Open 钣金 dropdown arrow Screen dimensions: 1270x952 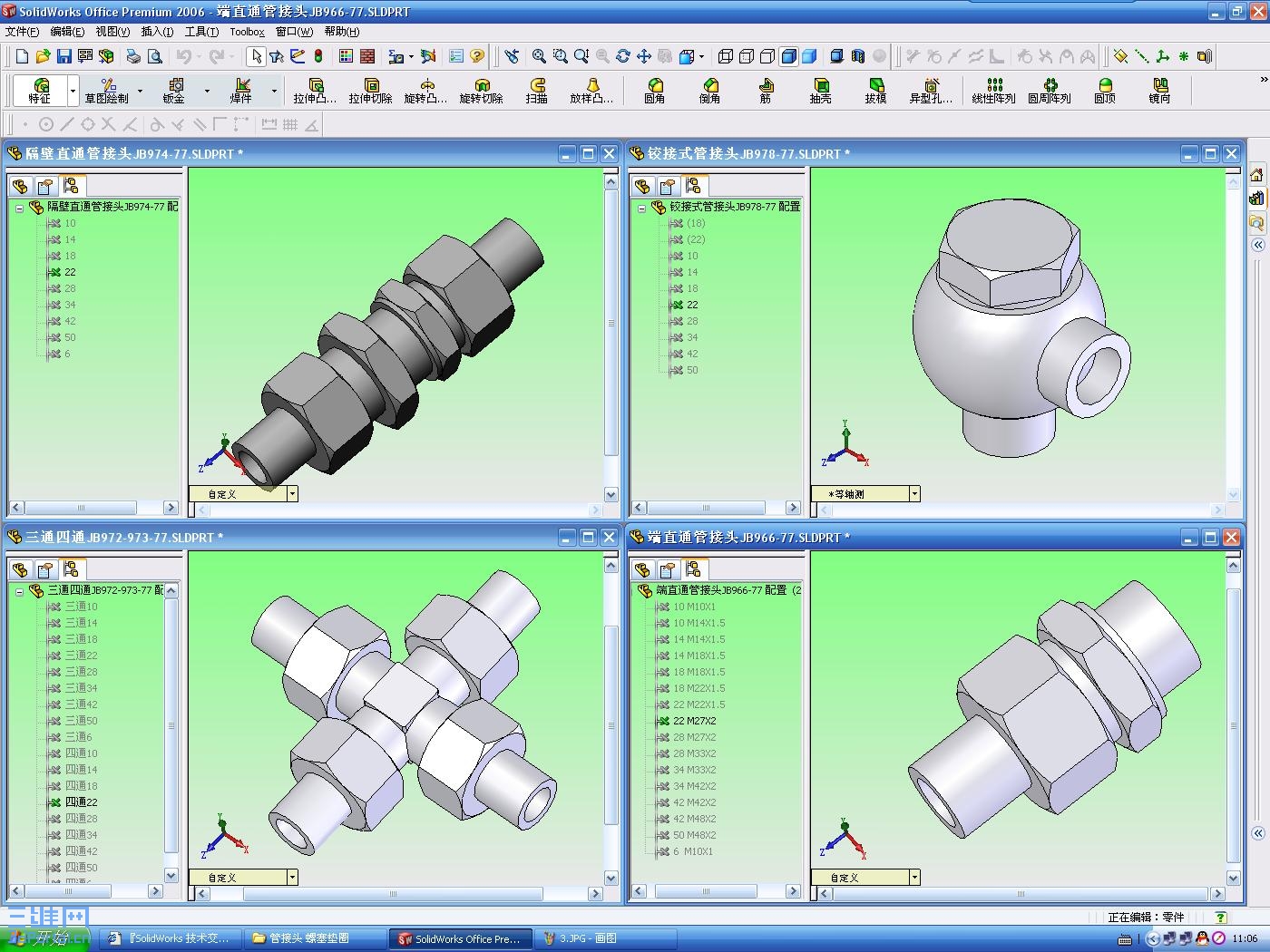pyautogui.click(x=207, y=91)
